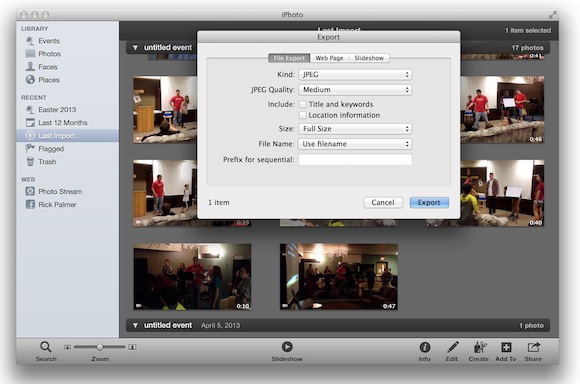Open the Share toolbar icon
Screen dimensions: 580x384
point(533,347)
